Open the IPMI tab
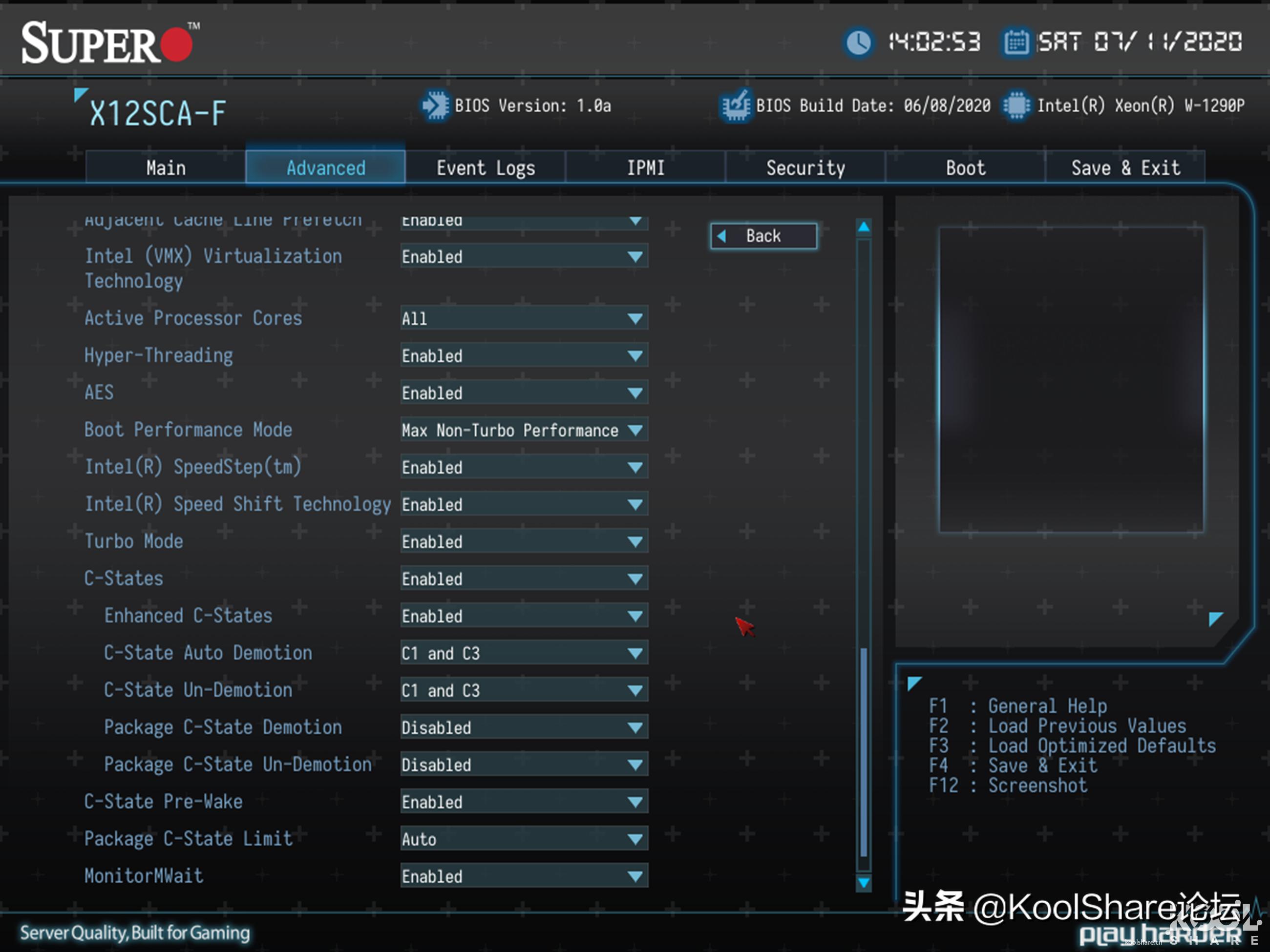 [x=645, y=168]
